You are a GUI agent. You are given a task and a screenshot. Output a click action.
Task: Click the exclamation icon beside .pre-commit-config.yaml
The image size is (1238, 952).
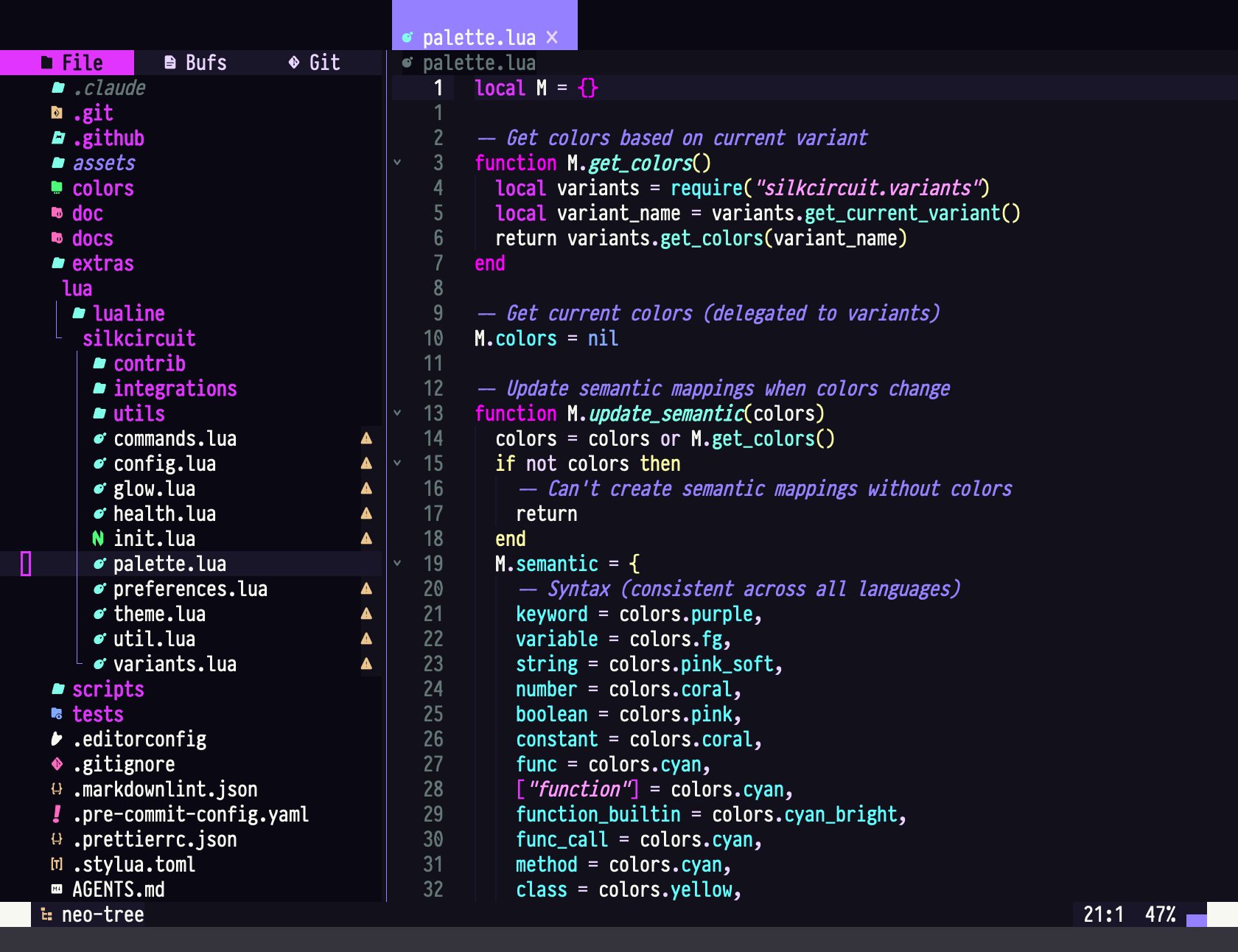click(x=57, y=814)
